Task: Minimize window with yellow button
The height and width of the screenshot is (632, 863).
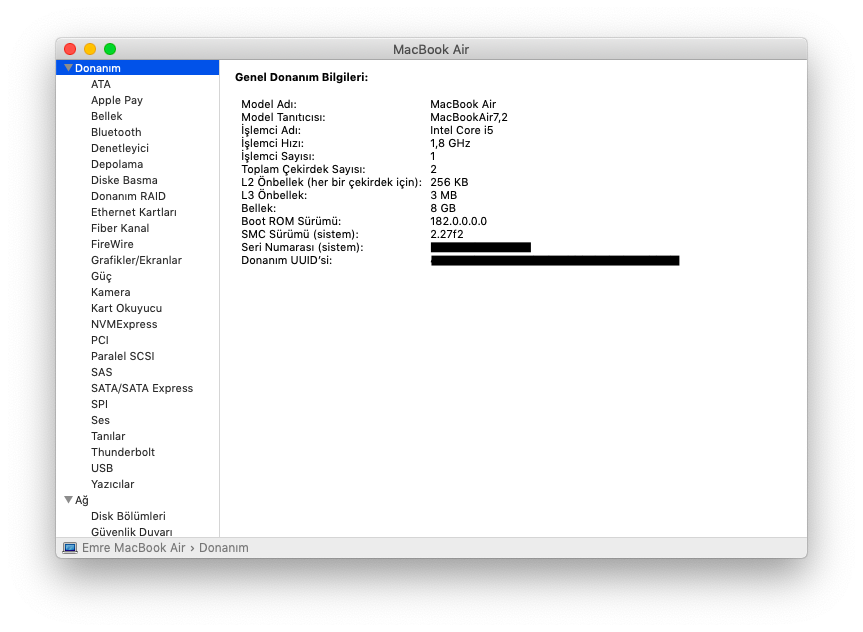Action: tap(90, 49)
